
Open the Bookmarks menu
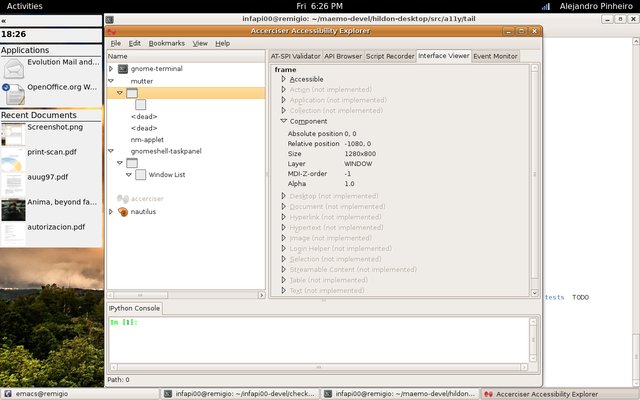pyautogui.click(x=167, y=43)
